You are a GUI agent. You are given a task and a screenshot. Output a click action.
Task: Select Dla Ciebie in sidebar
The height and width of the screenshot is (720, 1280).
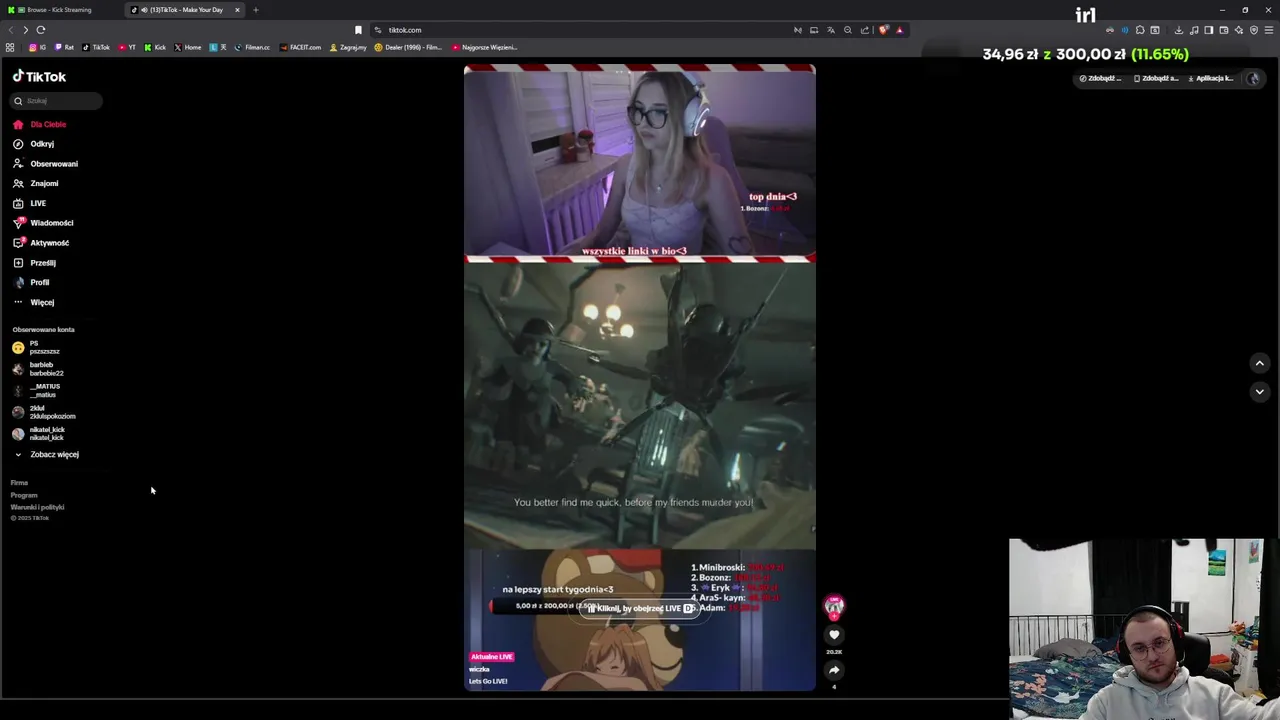pyautogui.click(x=40, y=124)
